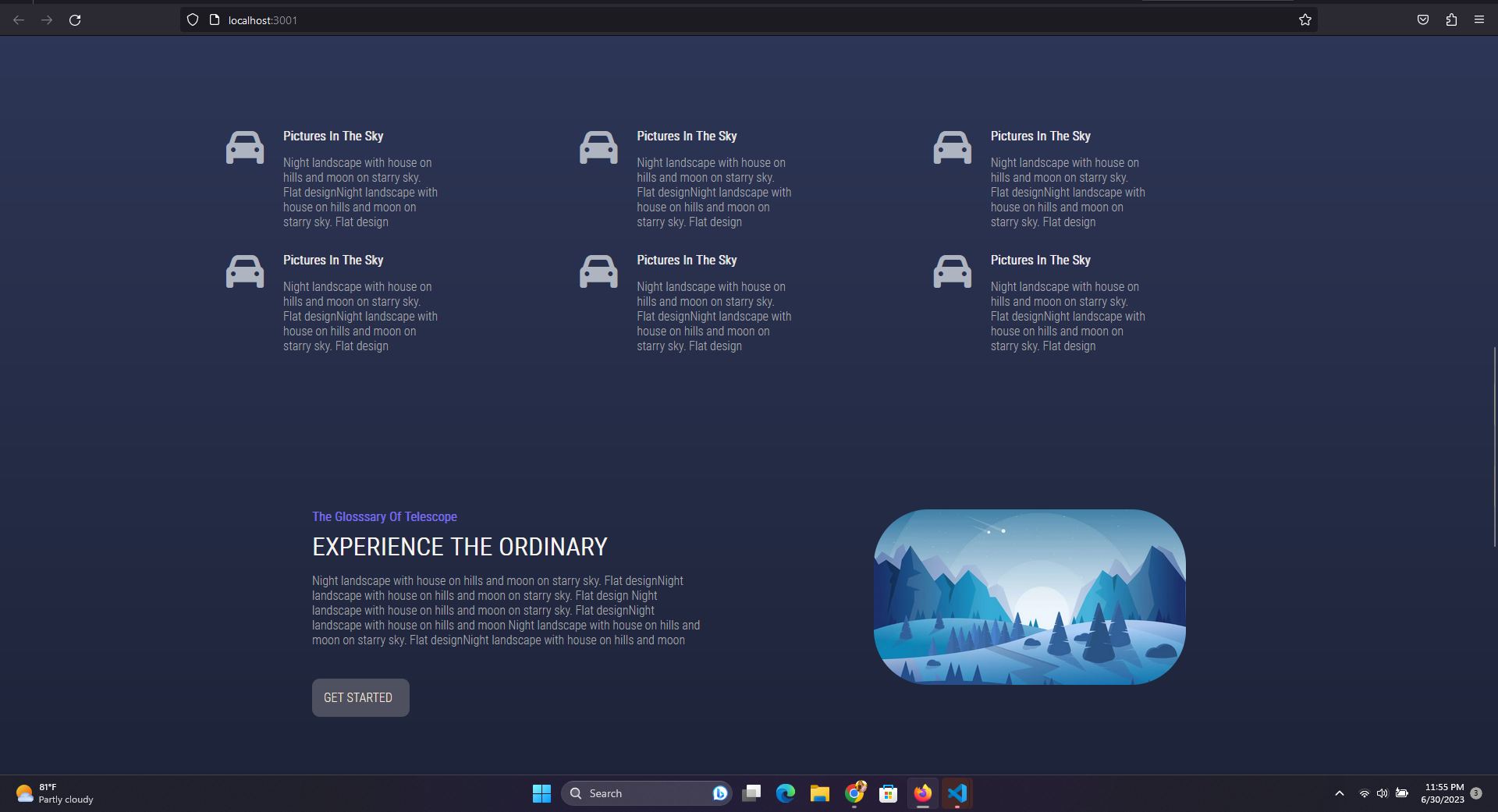Bookmark this page with the star icon
Screen dimensions: 1498x812
[x=1305, y=20]
